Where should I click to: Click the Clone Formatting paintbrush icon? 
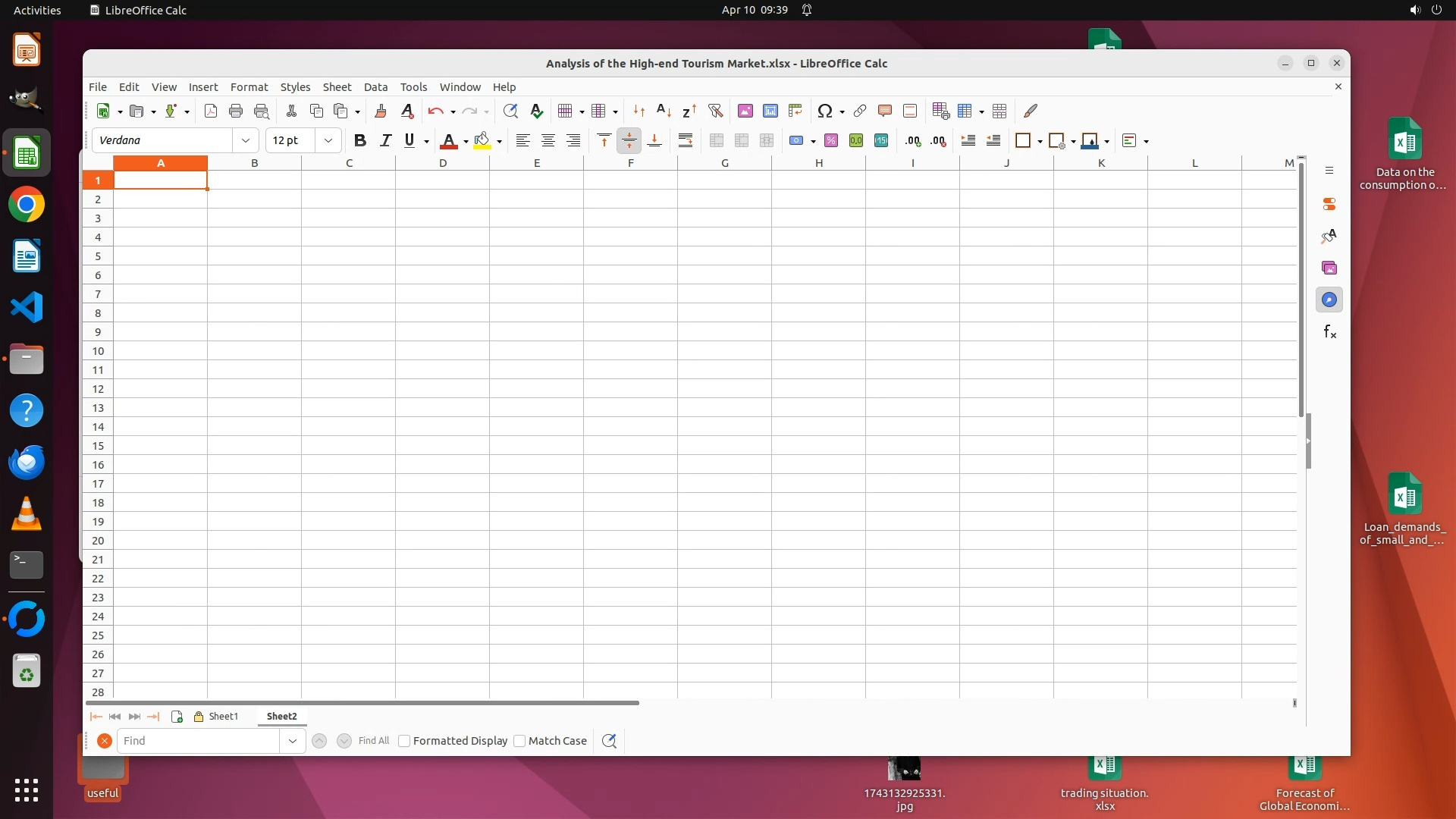pos(380,111)
